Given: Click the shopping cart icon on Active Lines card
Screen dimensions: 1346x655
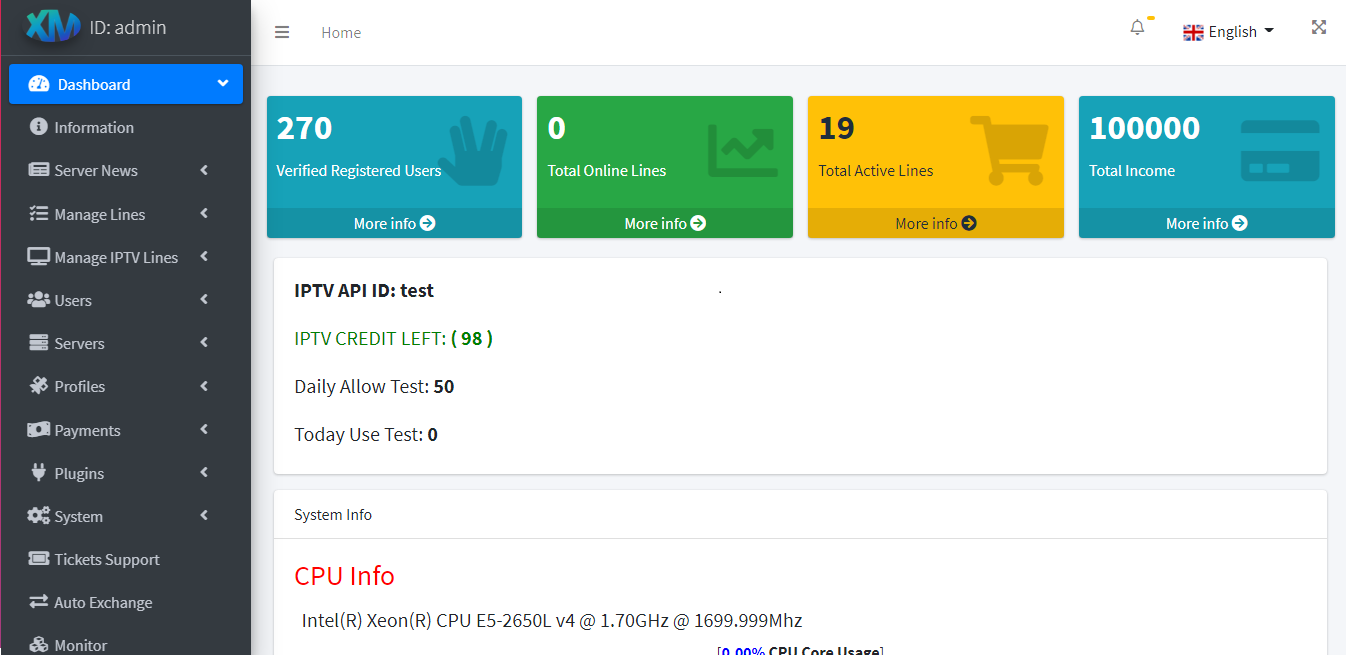Looking at the screenshot, I should pyautogui.click(x=1008, y=150).
